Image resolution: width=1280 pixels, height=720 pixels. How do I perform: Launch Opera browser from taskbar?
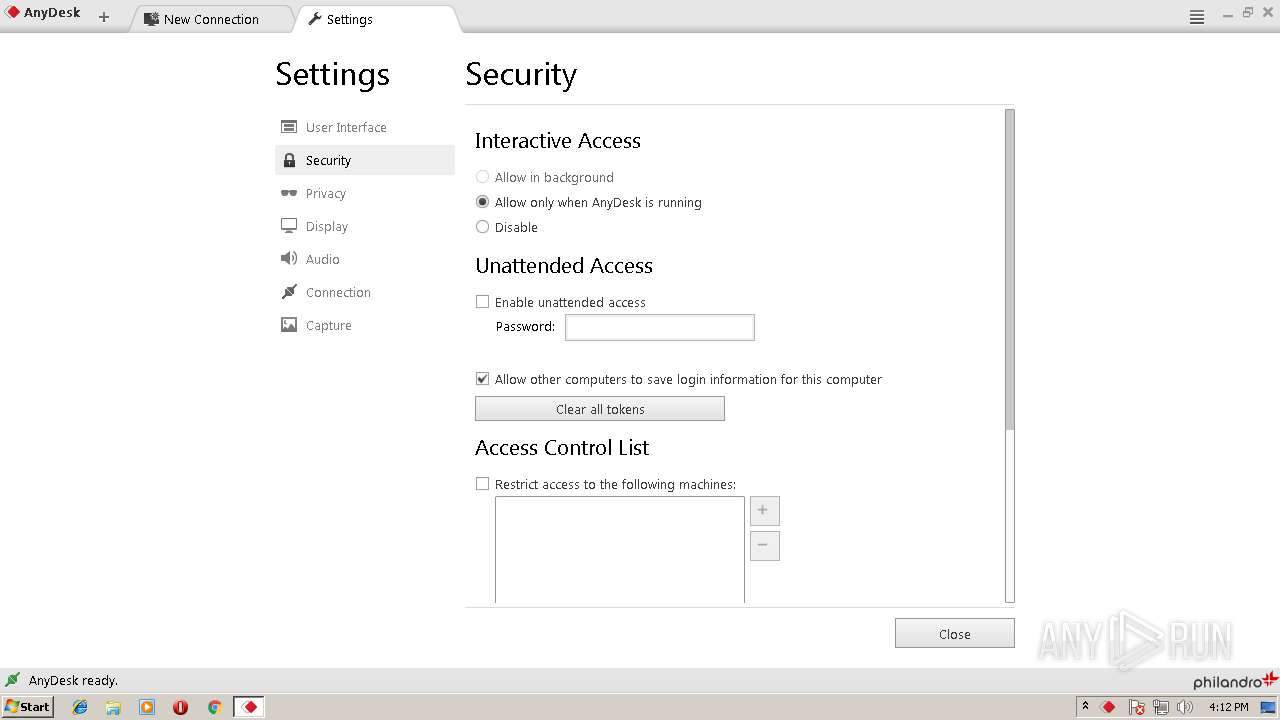(180, 707)
